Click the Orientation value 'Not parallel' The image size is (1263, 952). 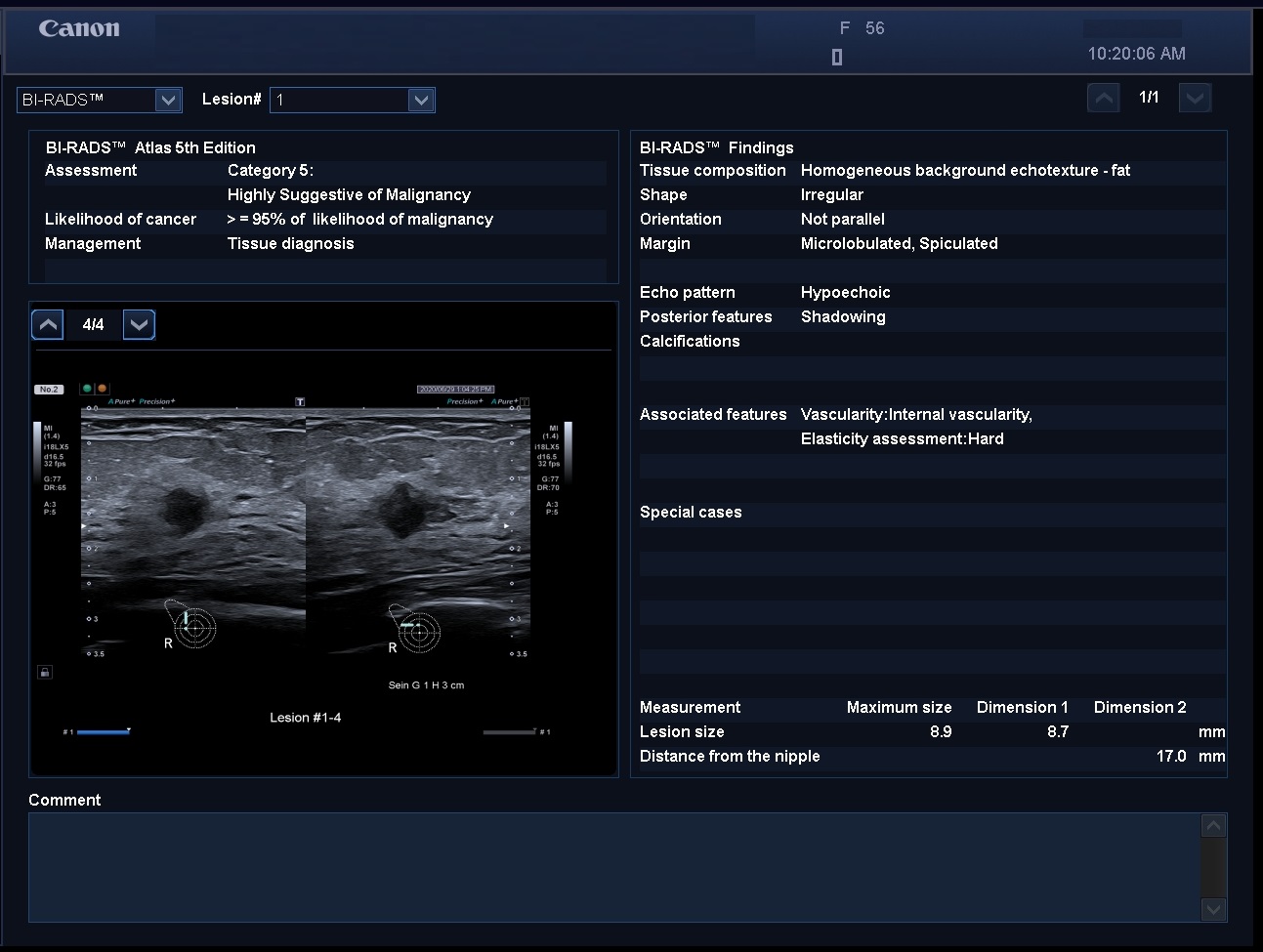coord(843,219)
